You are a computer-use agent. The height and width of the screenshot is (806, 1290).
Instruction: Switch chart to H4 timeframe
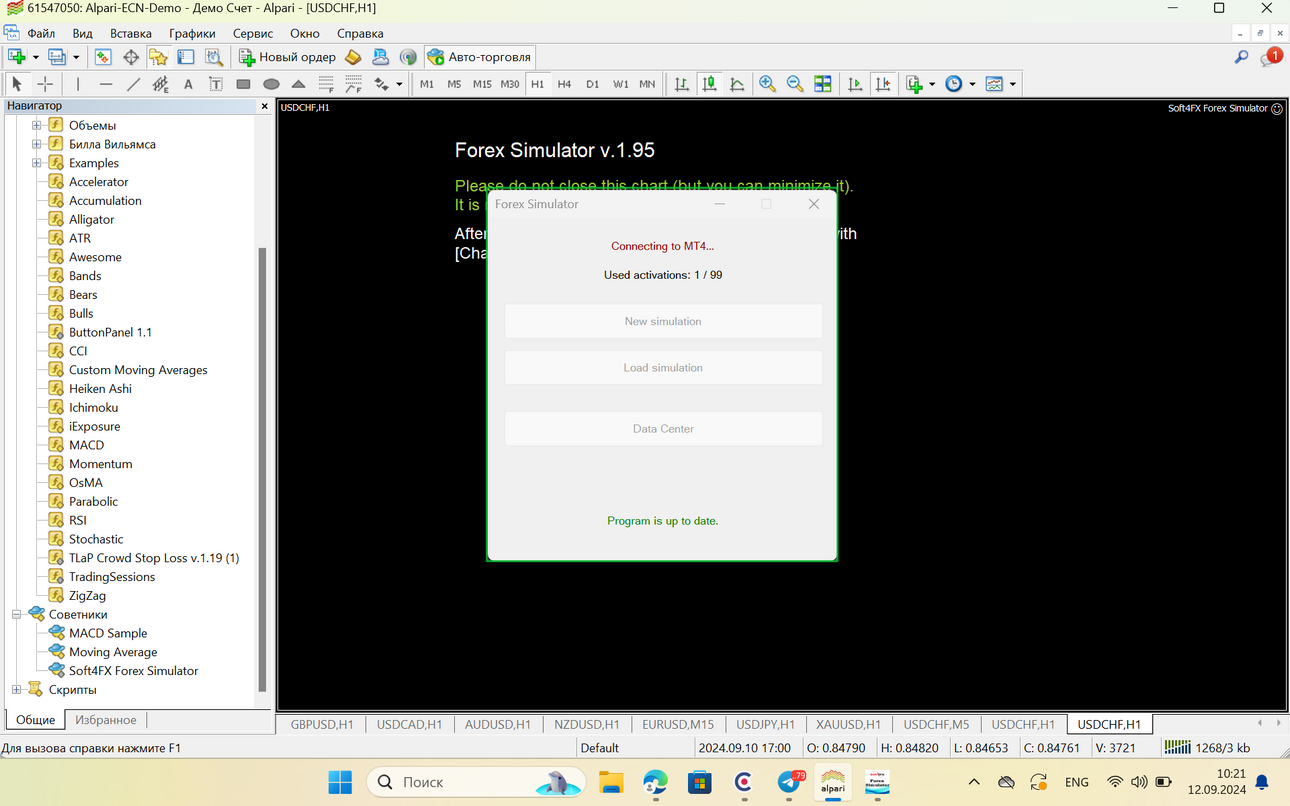pos(564,84)
